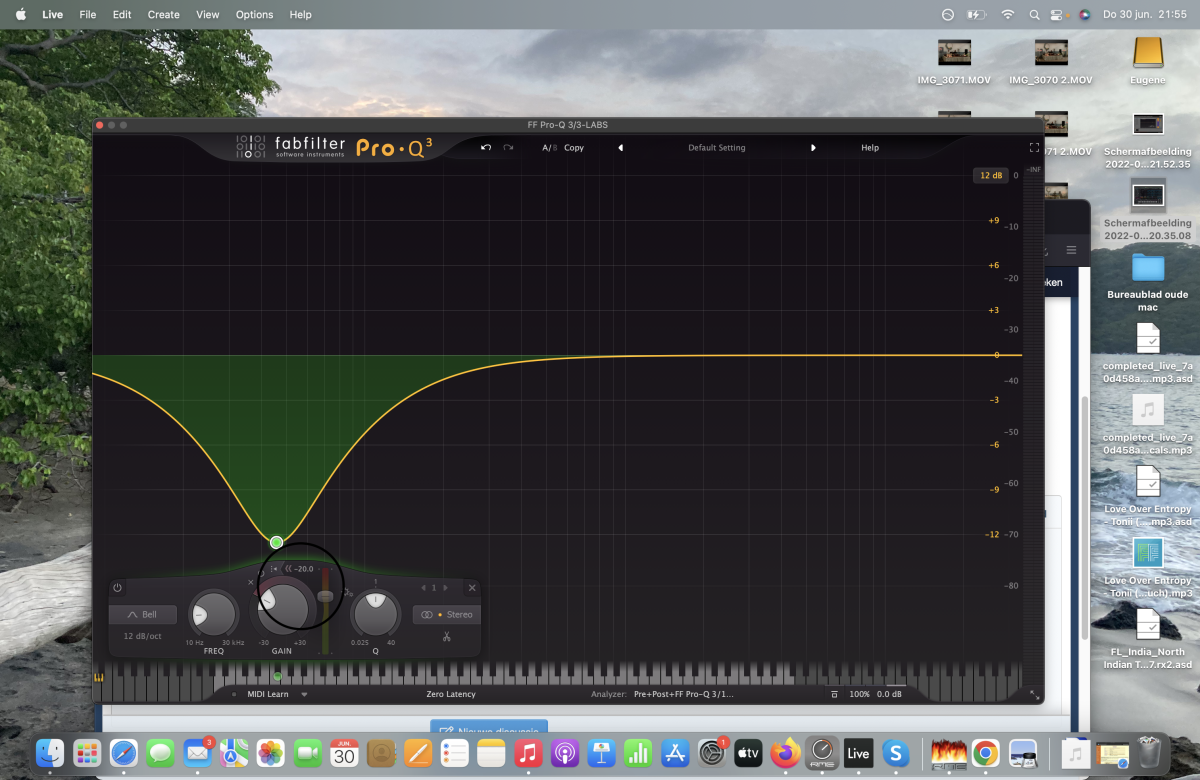Split the band with the scissors icon
The image size is (1200, 780).
coord(446,636)
